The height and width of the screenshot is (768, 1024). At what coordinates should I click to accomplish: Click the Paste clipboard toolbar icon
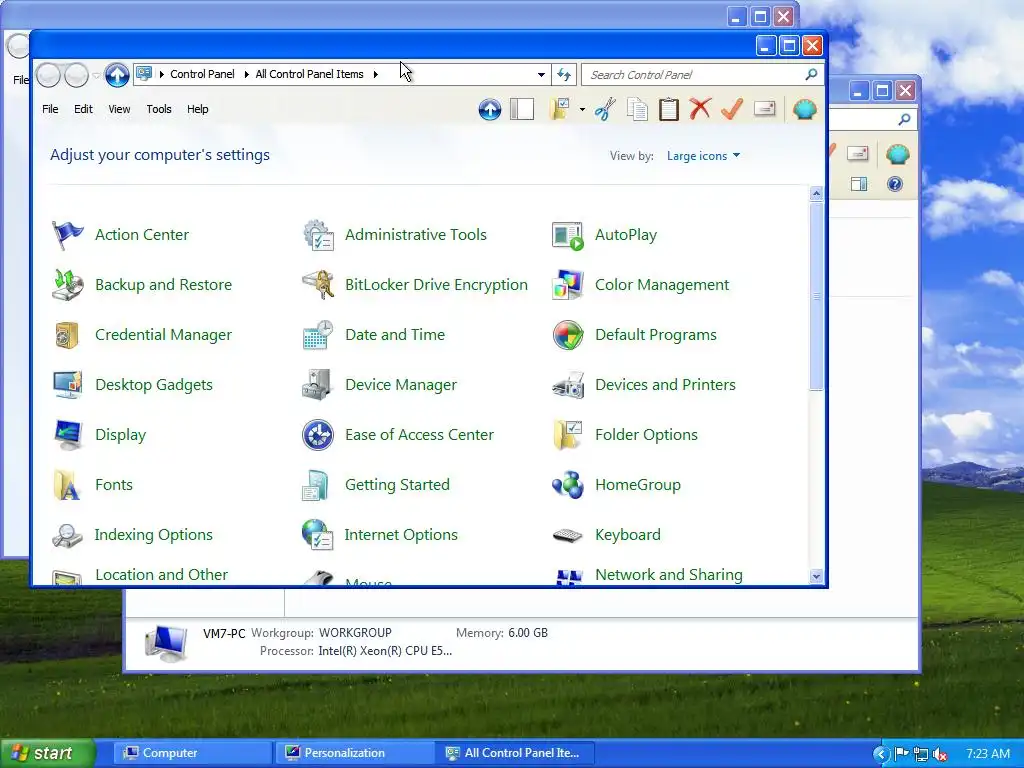point(669,109)
